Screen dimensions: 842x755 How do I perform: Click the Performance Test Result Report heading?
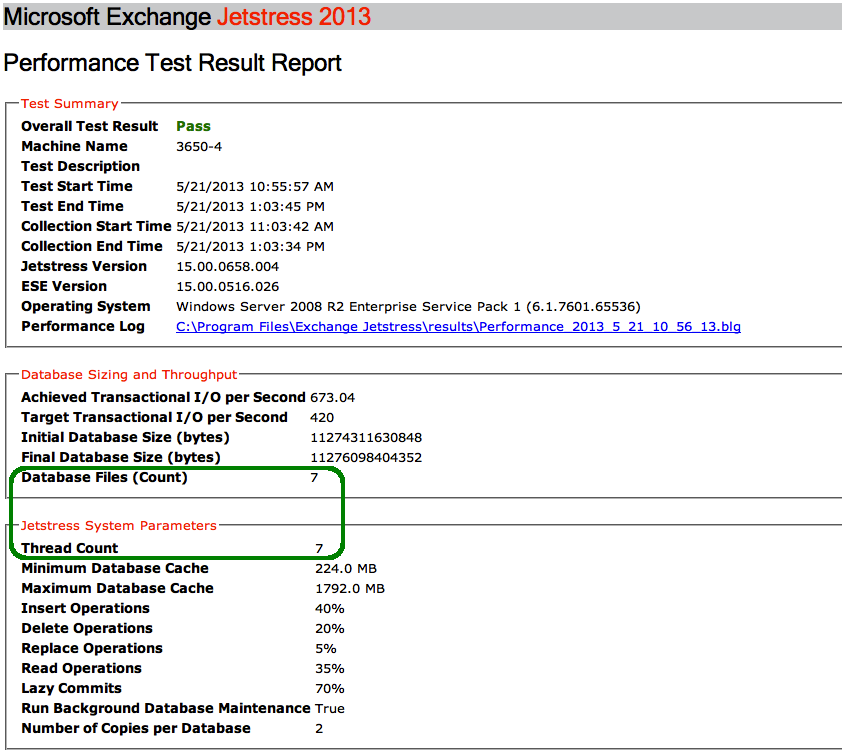[173, 63]
